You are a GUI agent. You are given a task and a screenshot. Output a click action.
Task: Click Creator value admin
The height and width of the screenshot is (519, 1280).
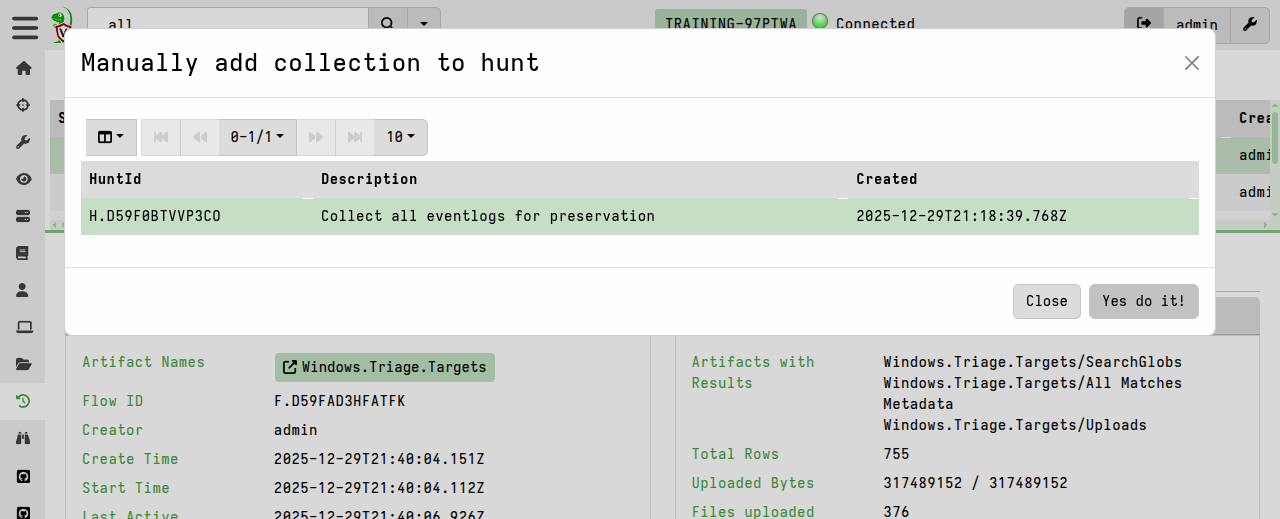295,430
